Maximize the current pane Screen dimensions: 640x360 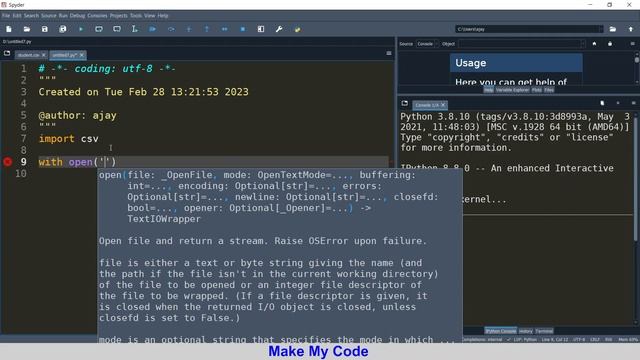click(261, 29)
